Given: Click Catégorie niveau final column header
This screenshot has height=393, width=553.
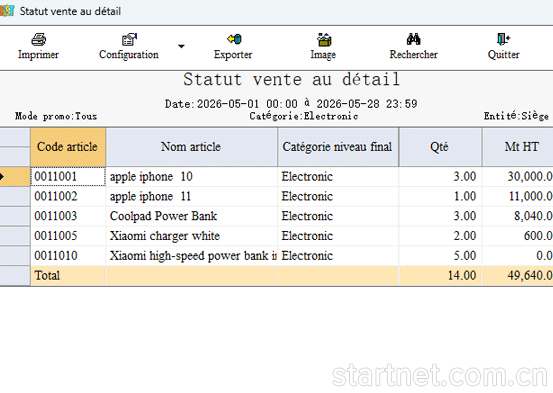Looking at the screenshot, I should tap(338, 147).
